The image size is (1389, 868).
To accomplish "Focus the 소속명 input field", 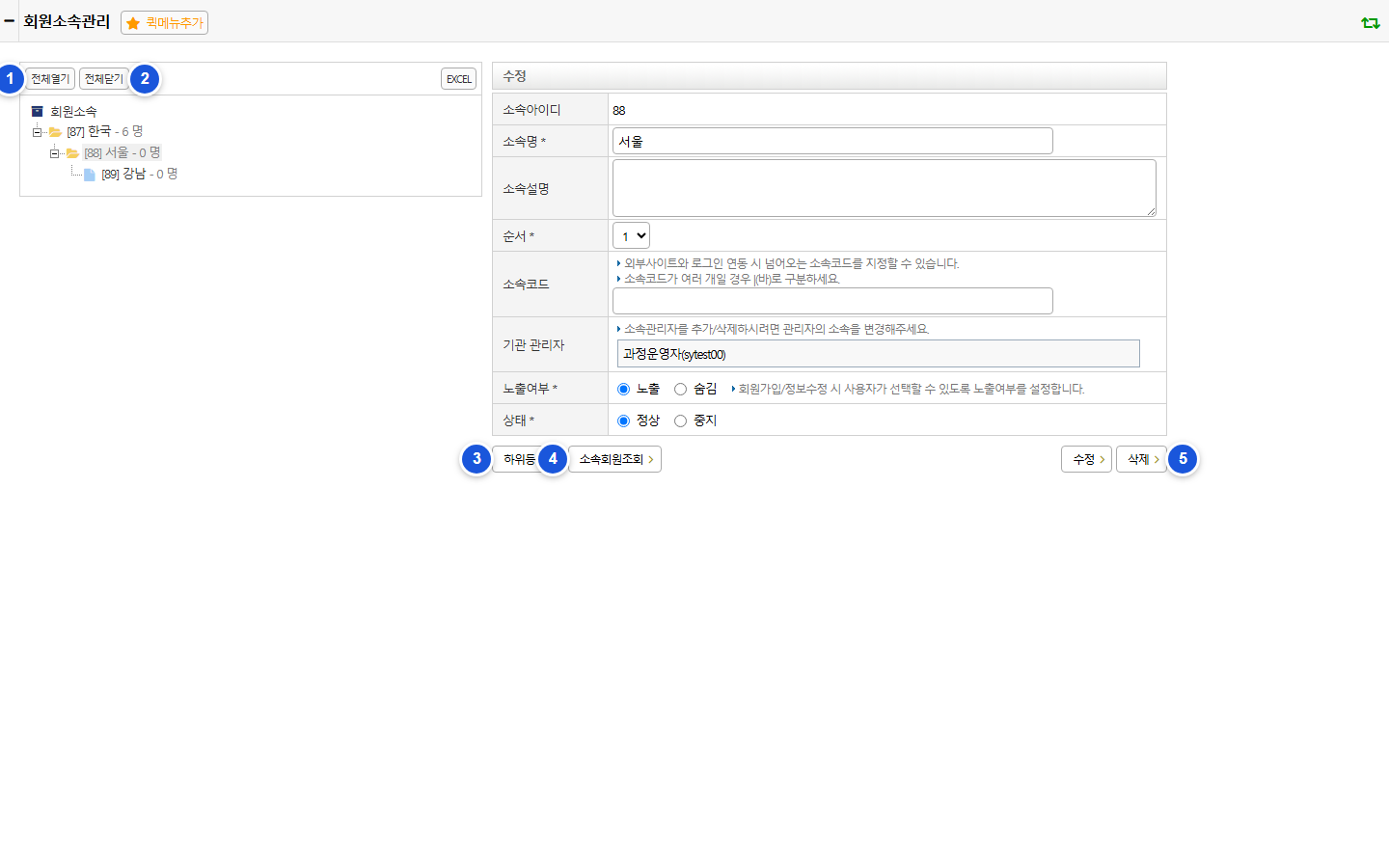I will 832,141.
